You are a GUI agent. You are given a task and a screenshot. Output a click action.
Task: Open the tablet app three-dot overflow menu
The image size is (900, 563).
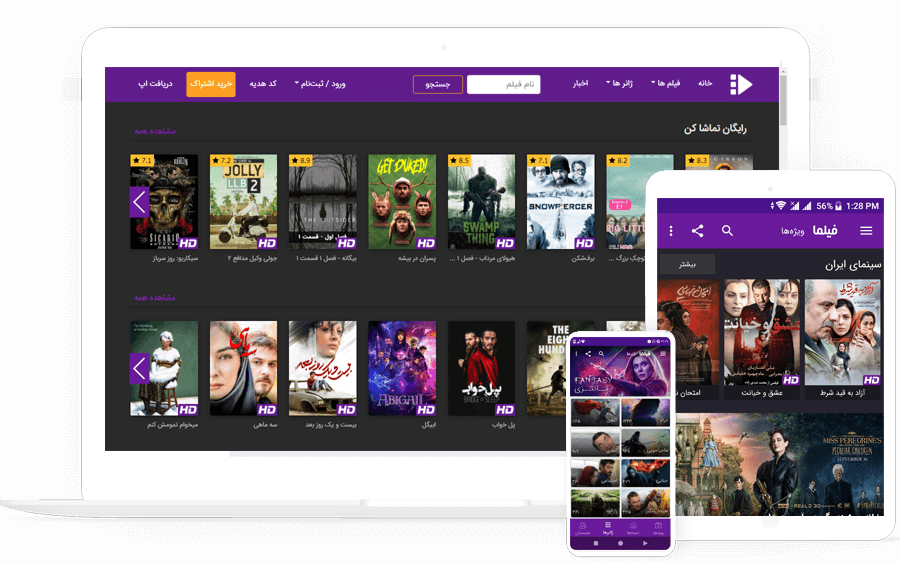click(x=670, y=231)
